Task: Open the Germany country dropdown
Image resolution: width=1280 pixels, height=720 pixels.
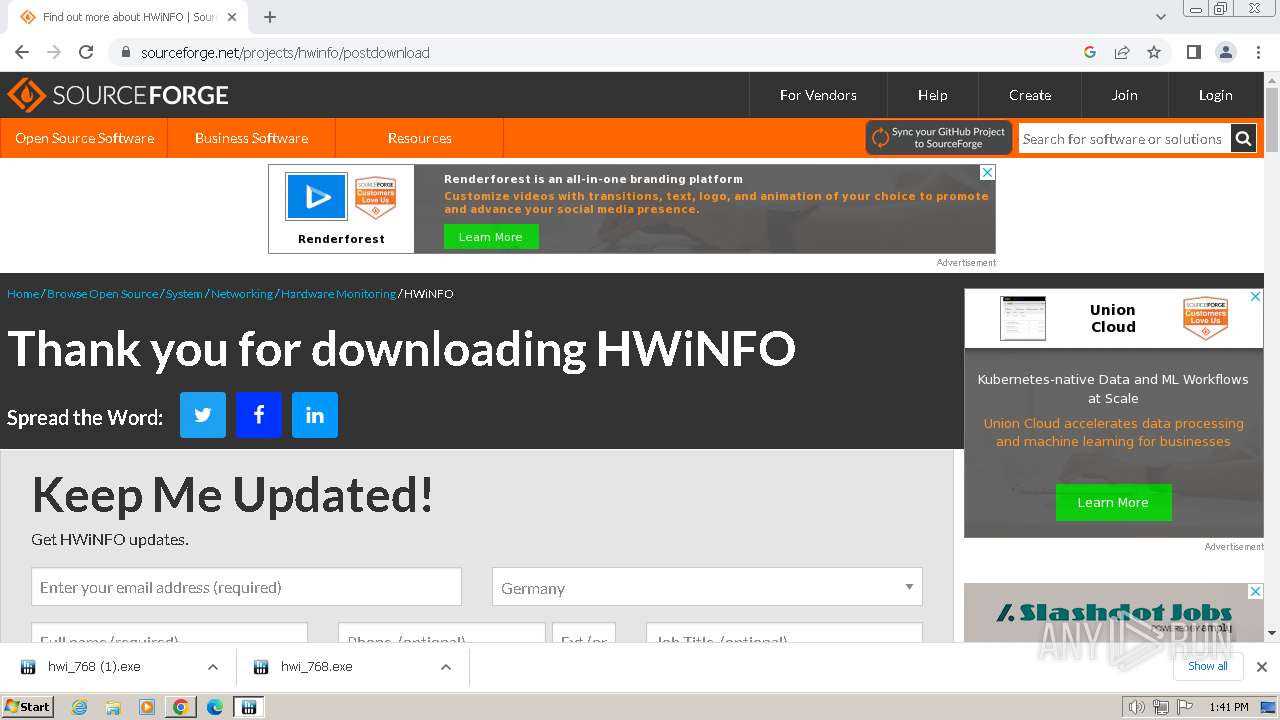Action: coord(707,587)
